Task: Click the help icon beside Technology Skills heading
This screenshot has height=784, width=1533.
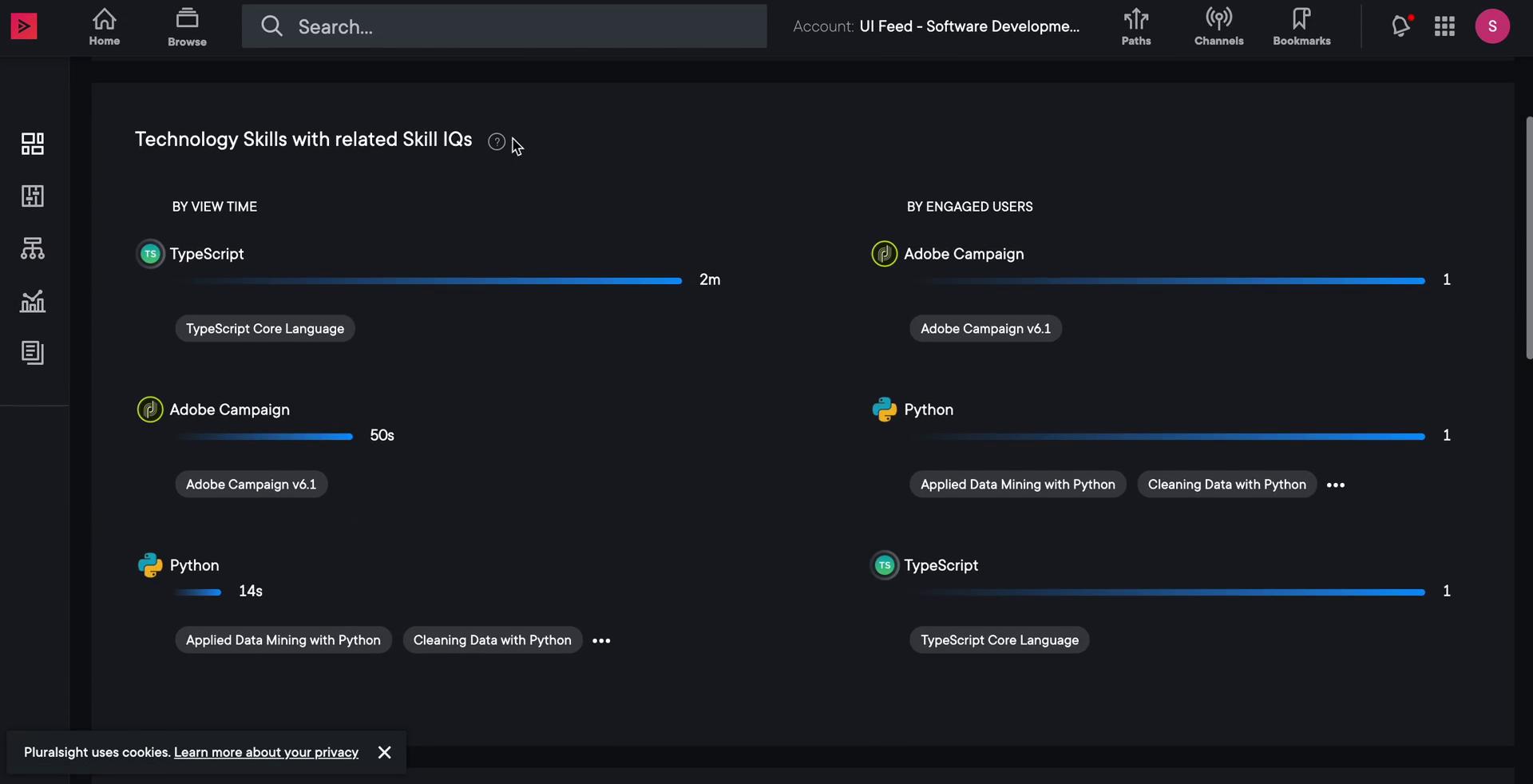Action: 497,142
